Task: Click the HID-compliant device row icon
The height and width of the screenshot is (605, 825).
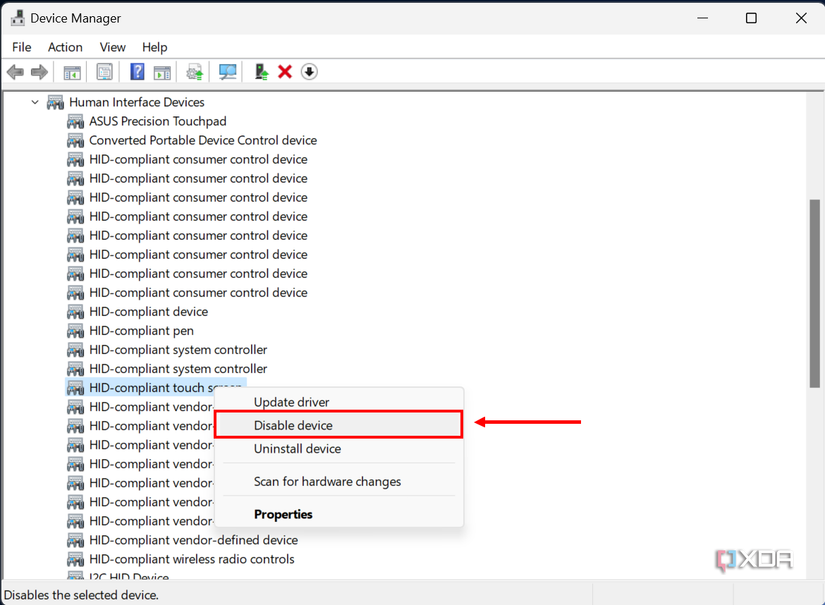Action: [x=75, y=312]
